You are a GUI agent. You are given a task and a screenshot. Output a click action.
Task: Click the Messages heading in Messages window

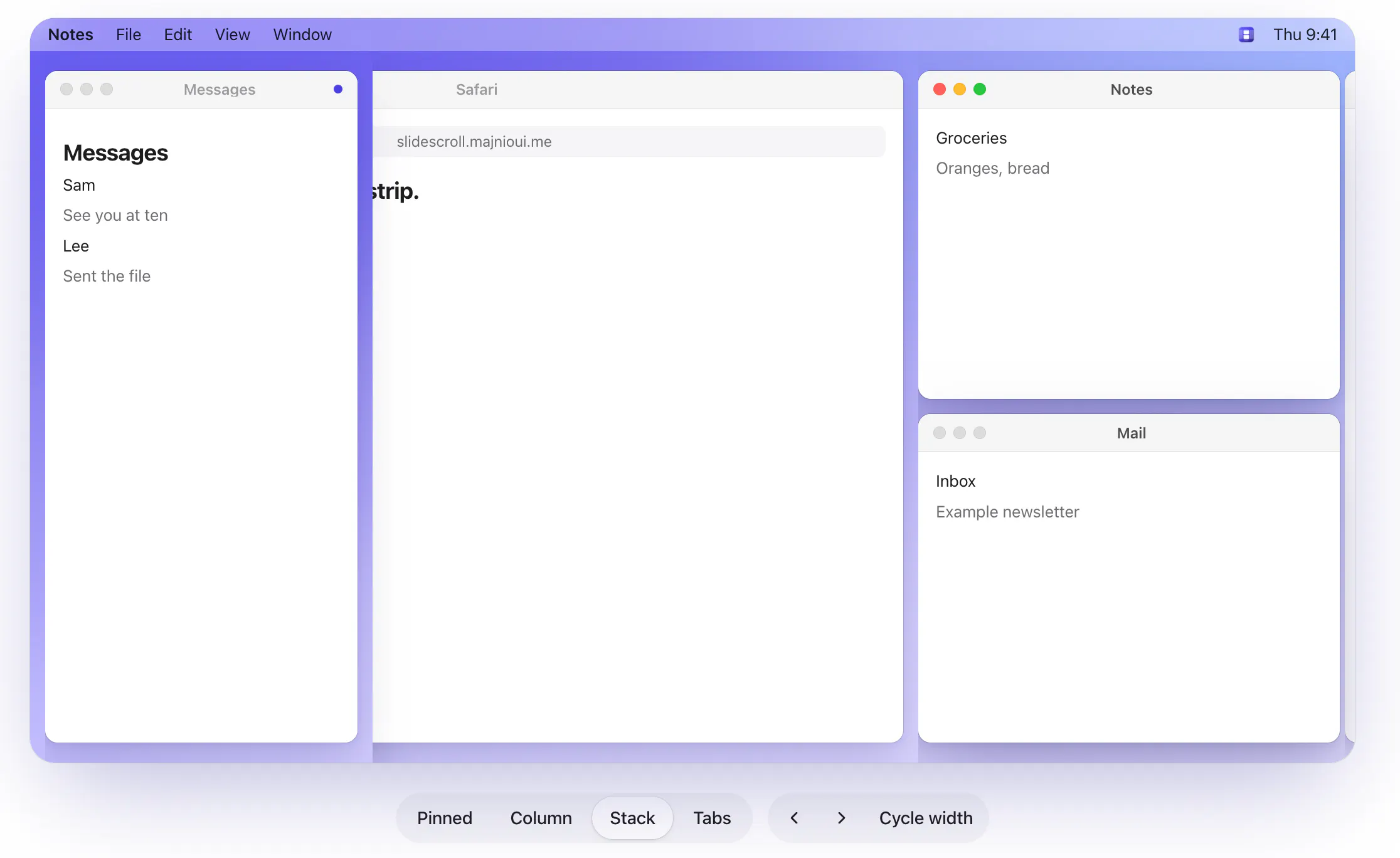pos(115,153)
